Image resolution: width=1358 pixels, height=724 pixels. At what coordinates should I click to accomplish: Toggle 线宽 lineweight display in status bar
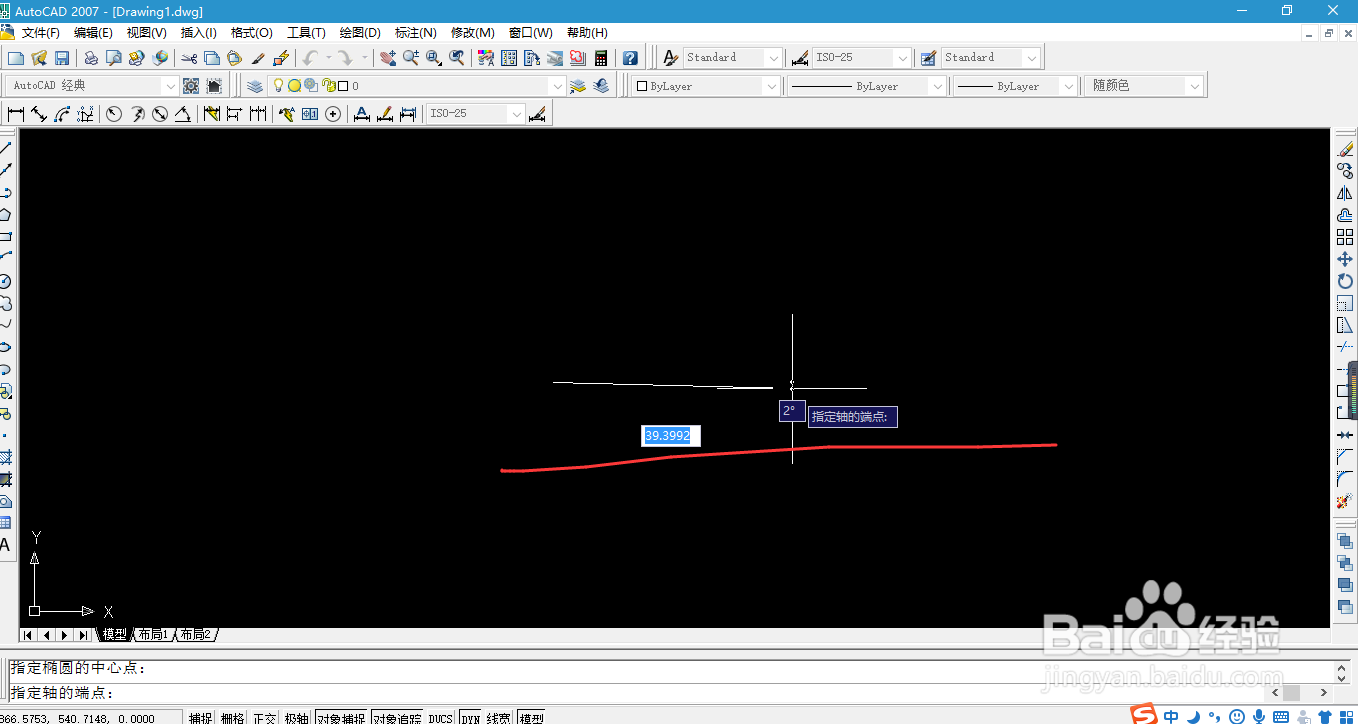coord(499,717)
